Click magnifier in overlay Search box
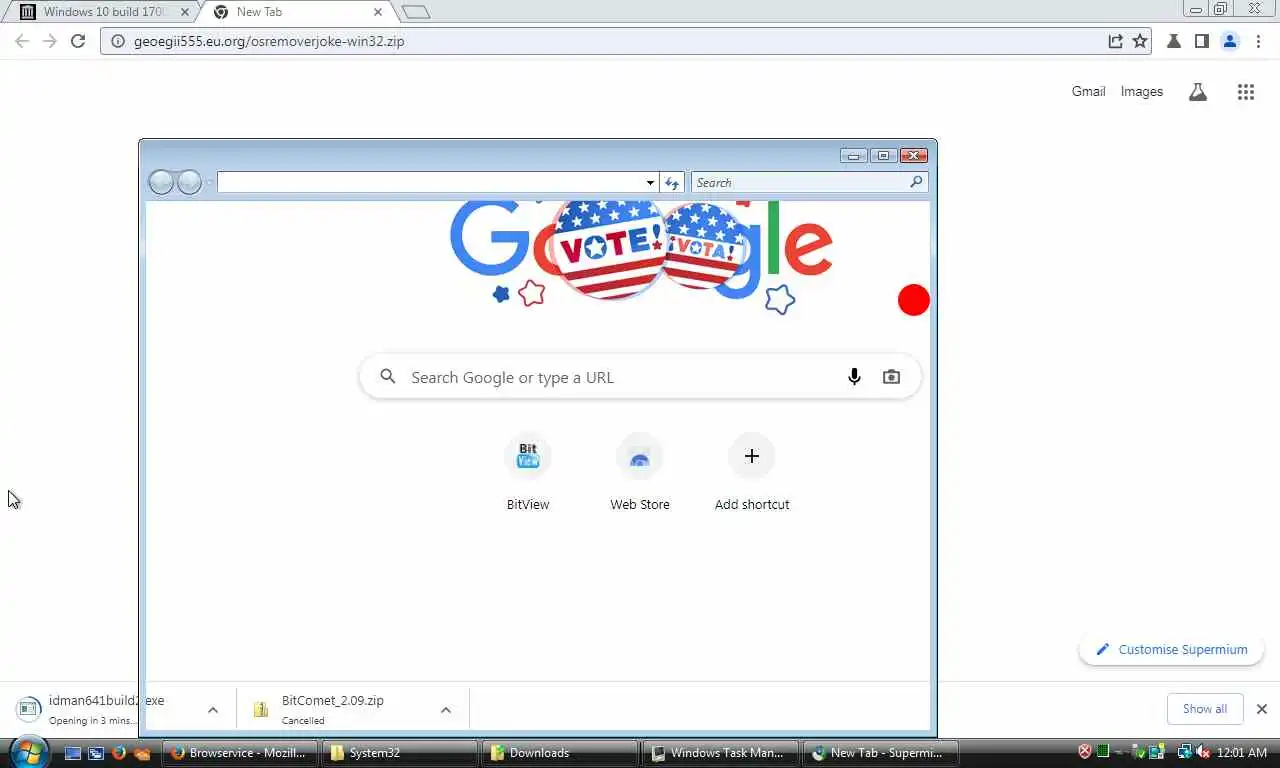 click(x=916, y=182)
